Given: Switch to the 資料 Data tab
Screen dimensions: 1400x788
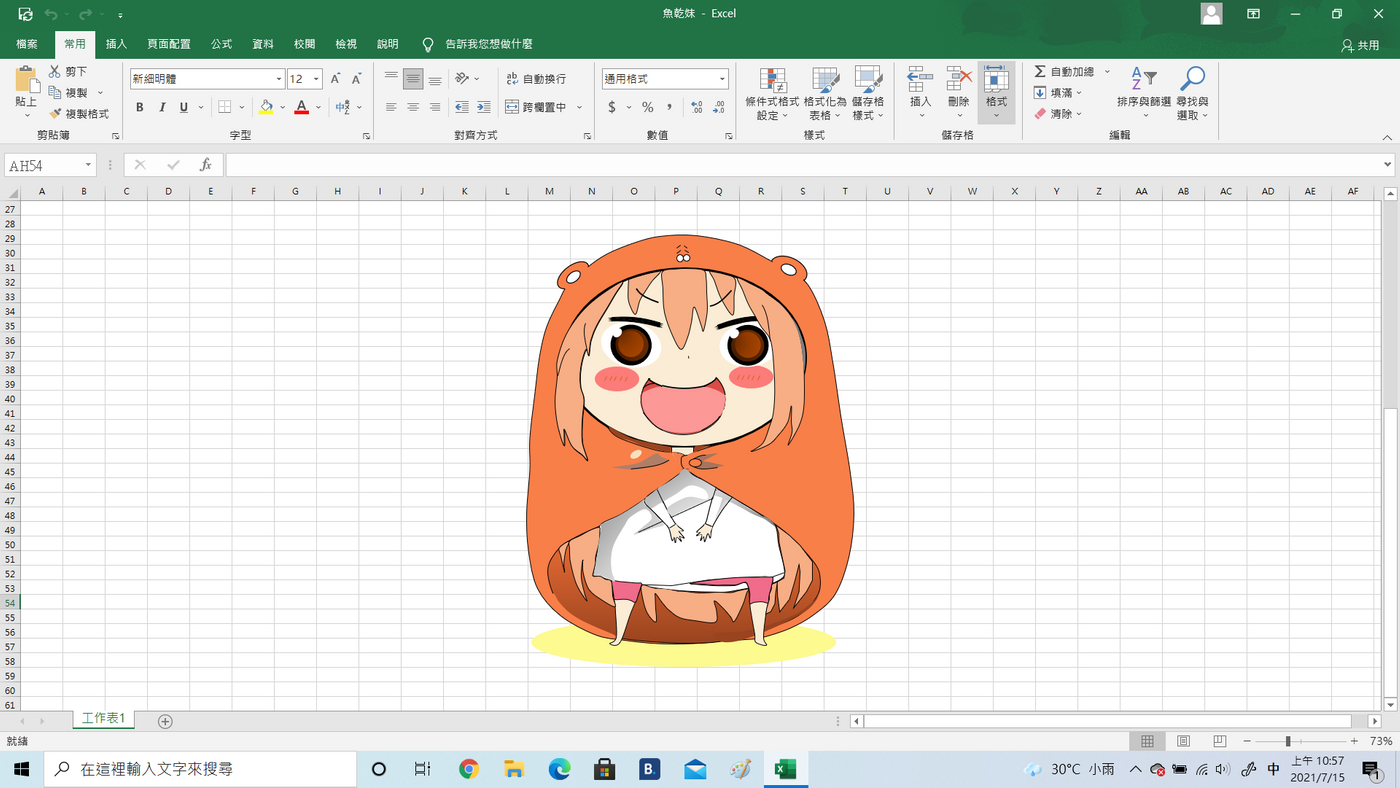Looking at the screenshot, I should tap(263, 45).
